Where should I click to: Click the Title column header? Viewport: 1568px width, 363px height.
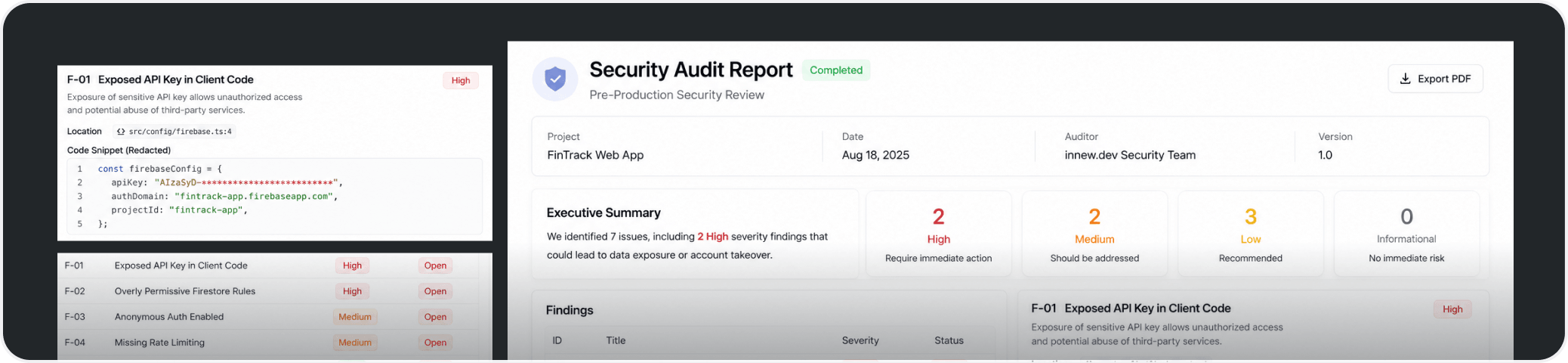616,340
